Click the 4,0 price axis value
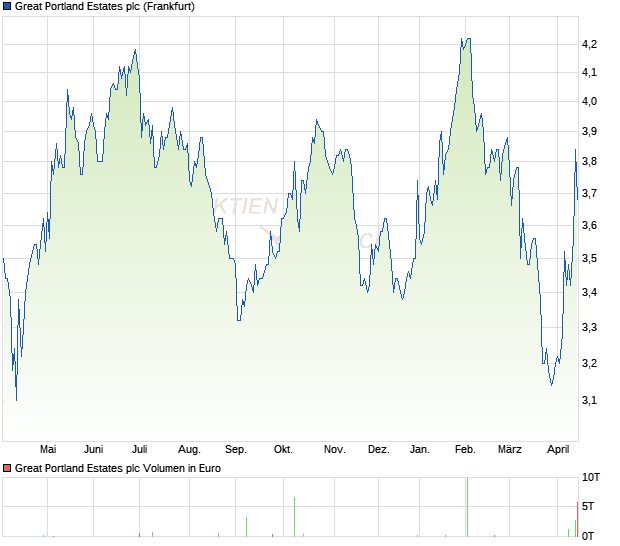Viewport: 620px width, 546px height. [589, 101]
